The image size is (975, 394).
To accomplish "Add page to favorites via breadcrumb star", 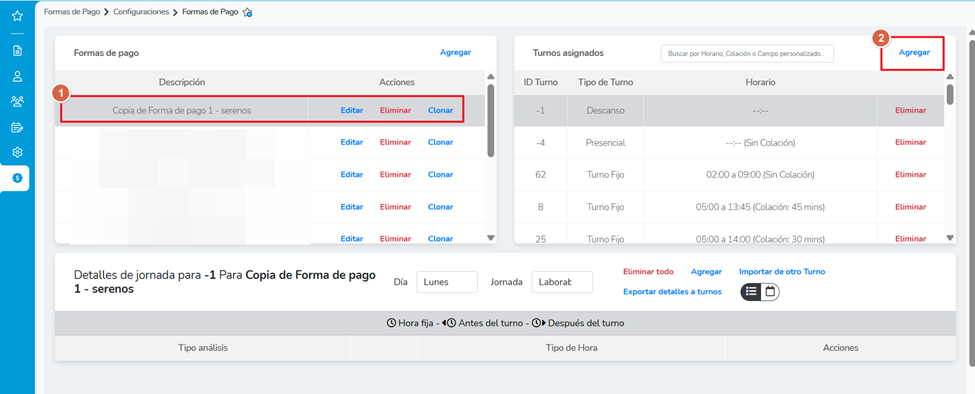I will [247, 12].
